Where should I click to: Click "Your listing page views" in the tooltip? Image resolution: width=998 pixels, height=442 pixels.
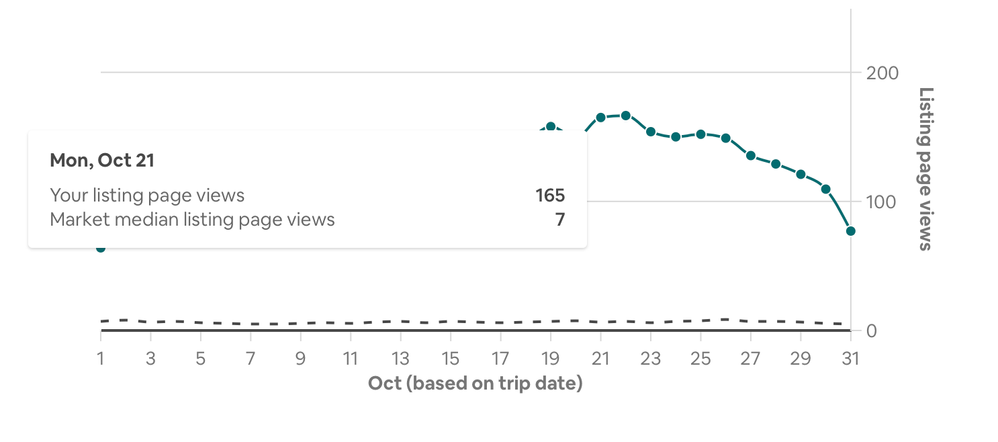(147, 195)
